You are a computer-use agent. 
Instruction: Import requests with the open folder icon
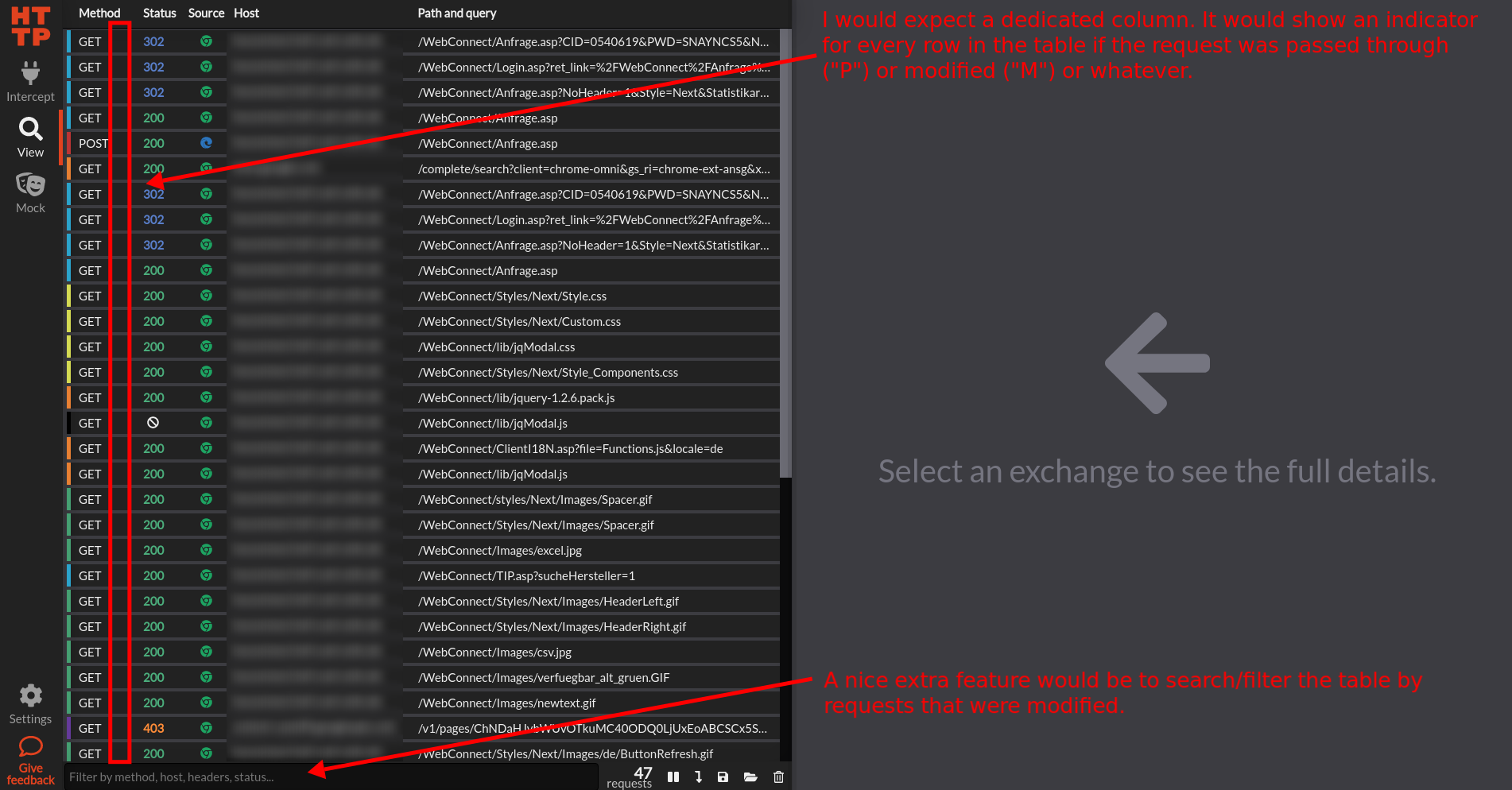(750, 777)
